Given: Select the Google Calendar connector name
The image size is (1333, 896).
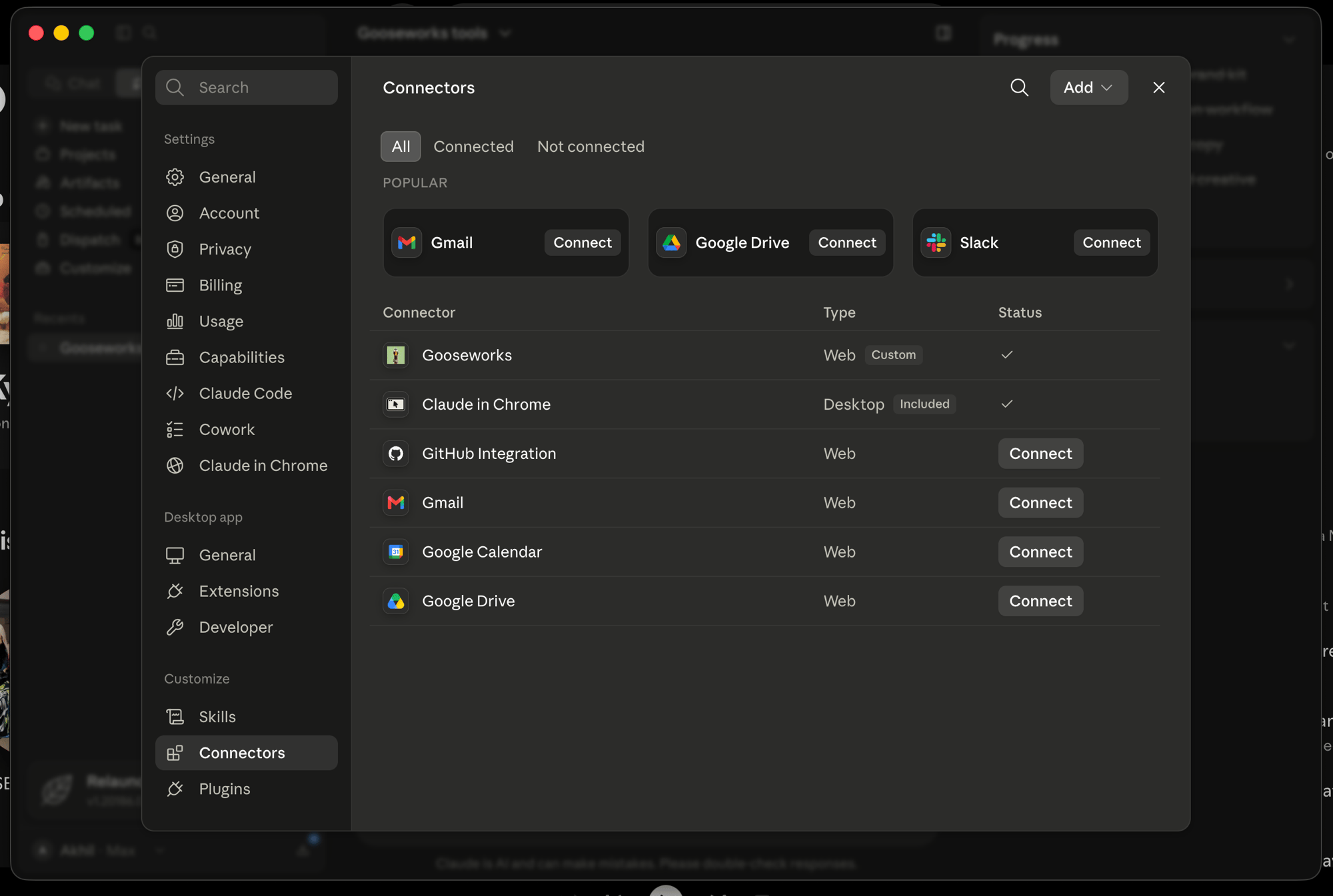Looking at the screenshot, I should pos(482,552).
